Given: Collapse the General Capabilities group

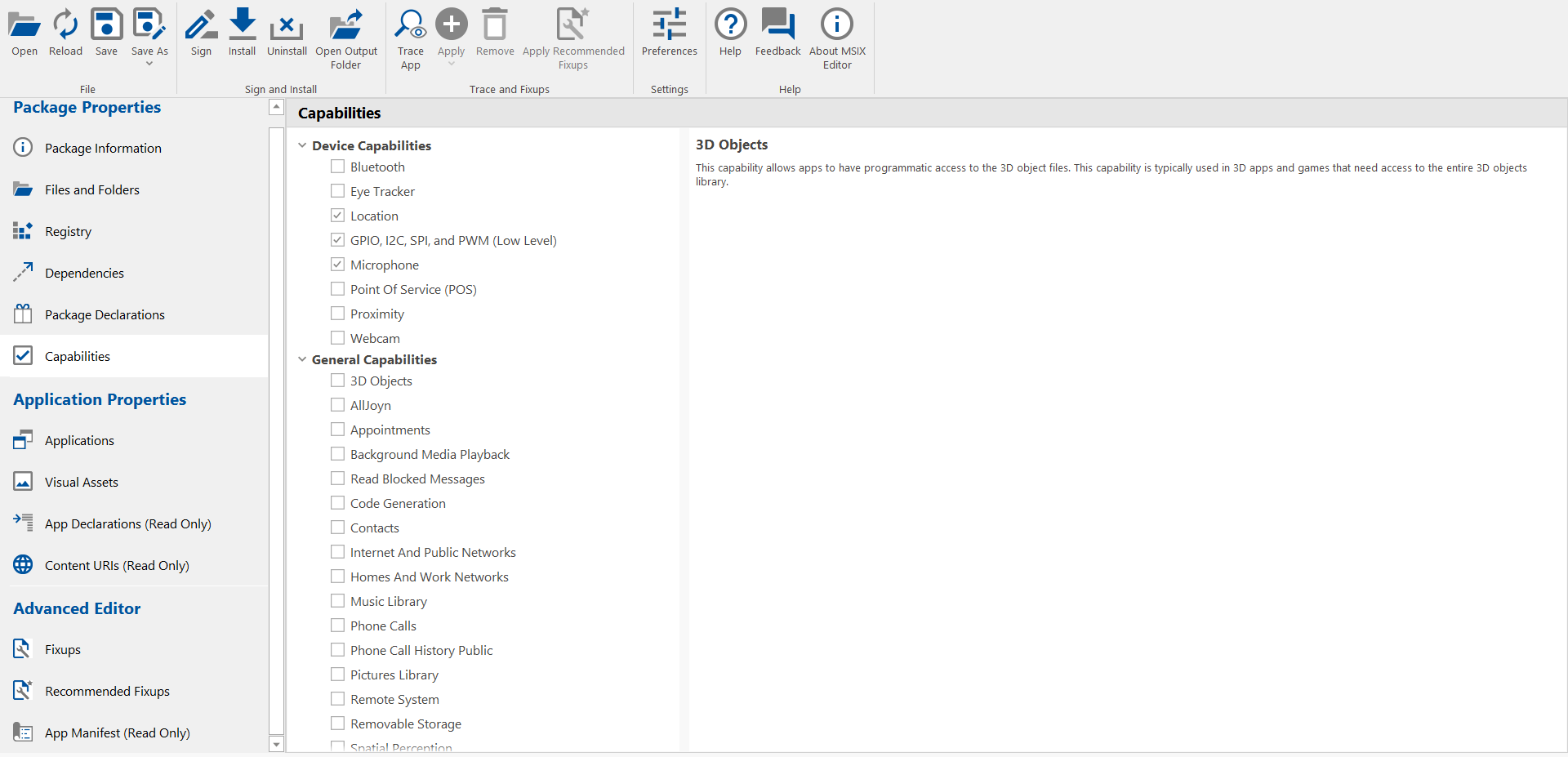Looking at the screenshot, I should (x=302, y=359).
